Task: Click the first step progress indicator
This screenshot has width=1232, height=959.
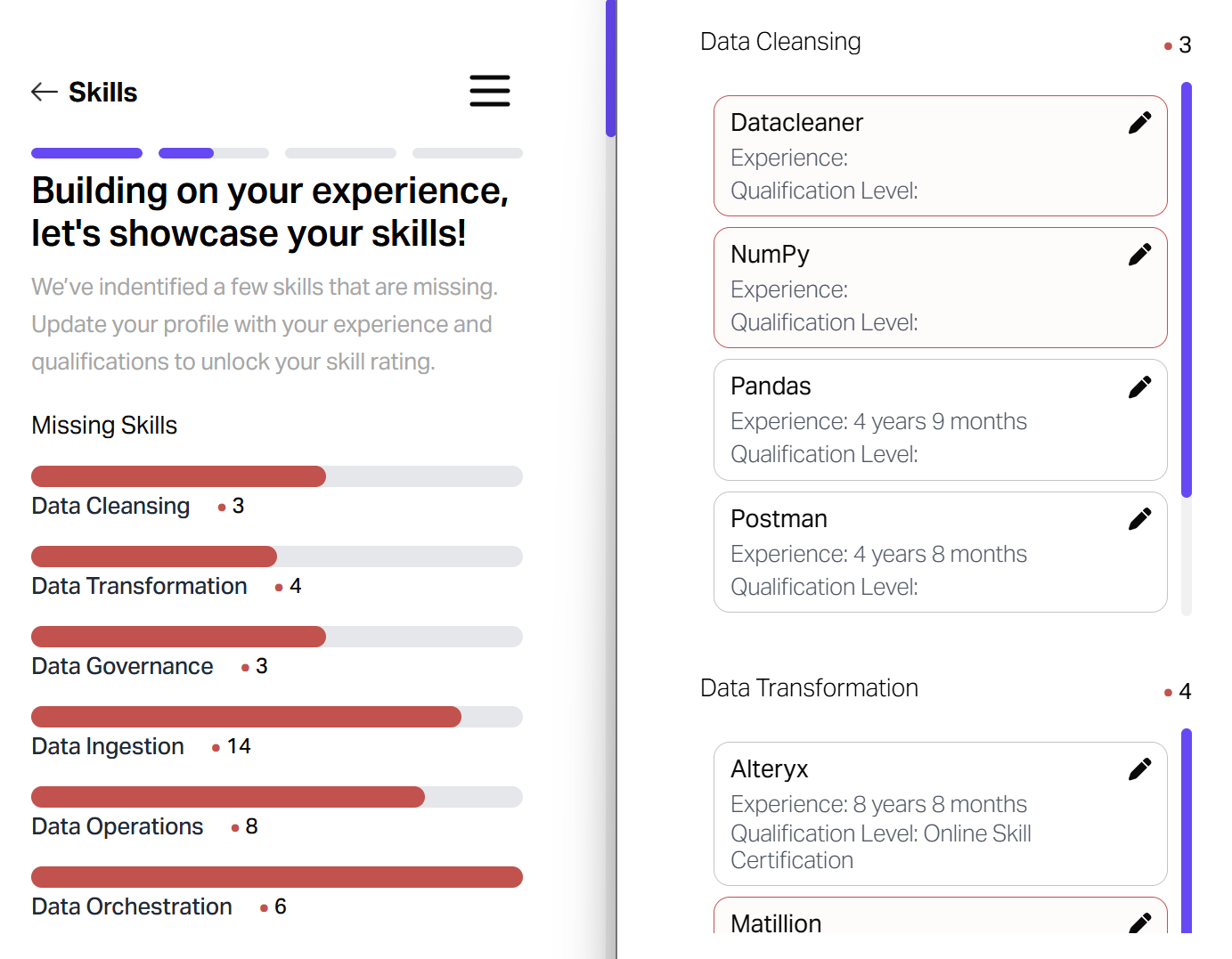Action: [x=86, y=153]
